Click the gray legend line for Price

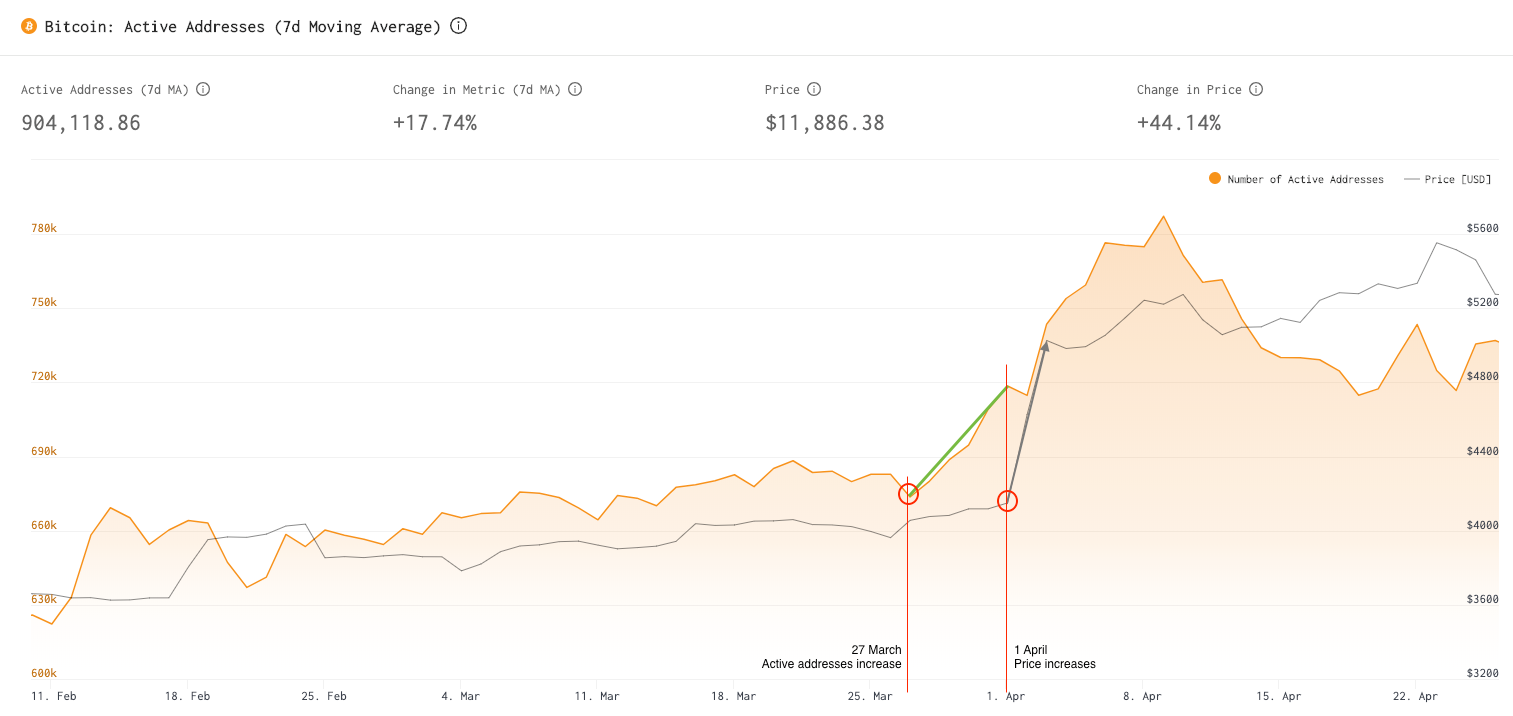(1411, 179)
